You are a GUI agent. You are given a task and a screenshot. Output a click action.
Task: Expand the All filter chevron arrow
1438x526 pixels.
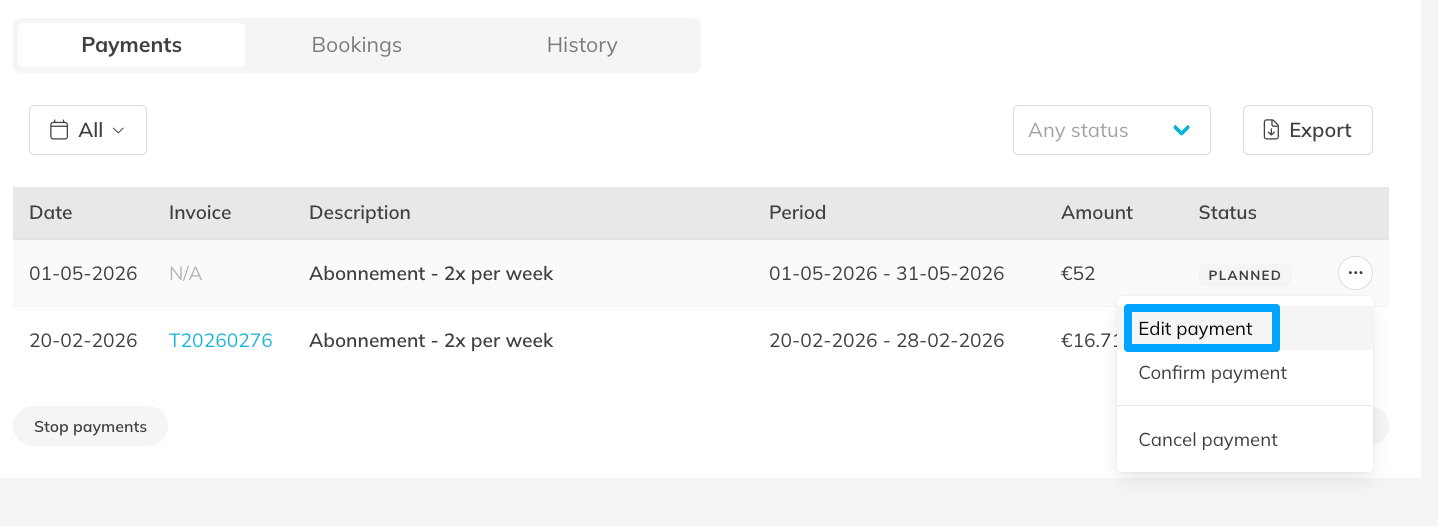[118, 130]
